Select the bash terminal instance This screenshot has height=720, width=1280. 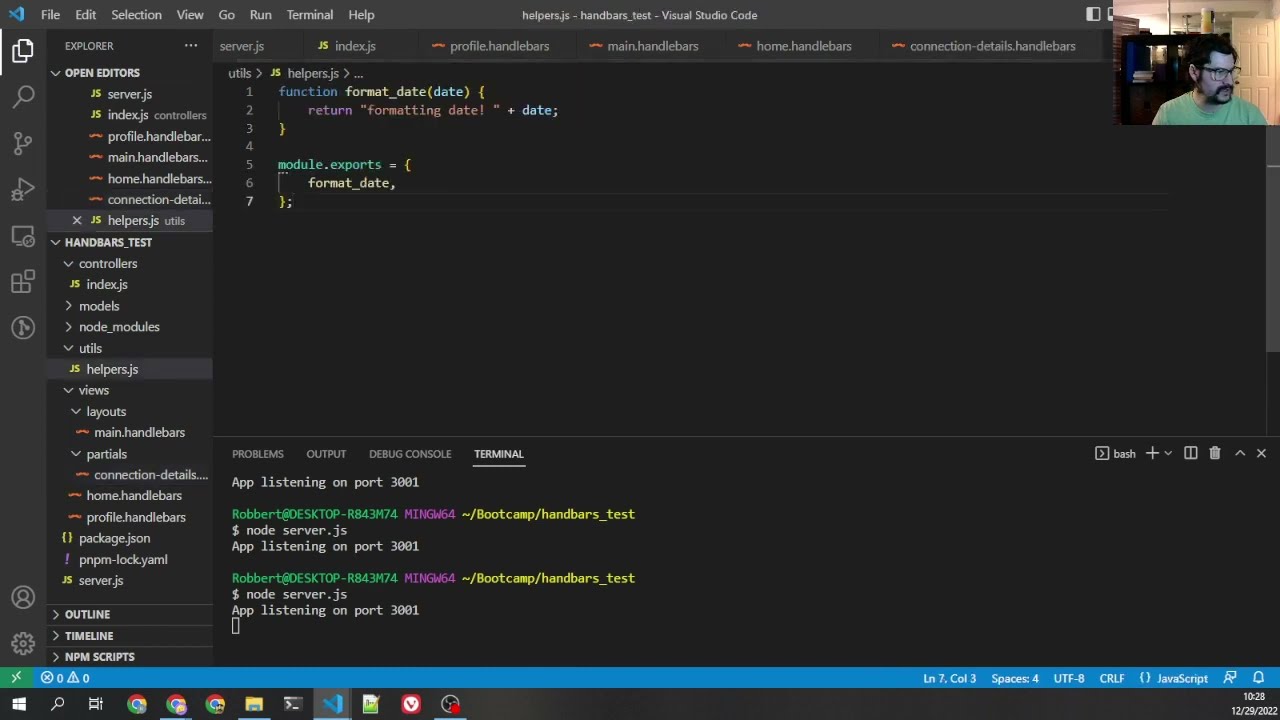click(x=1116, y=454)
